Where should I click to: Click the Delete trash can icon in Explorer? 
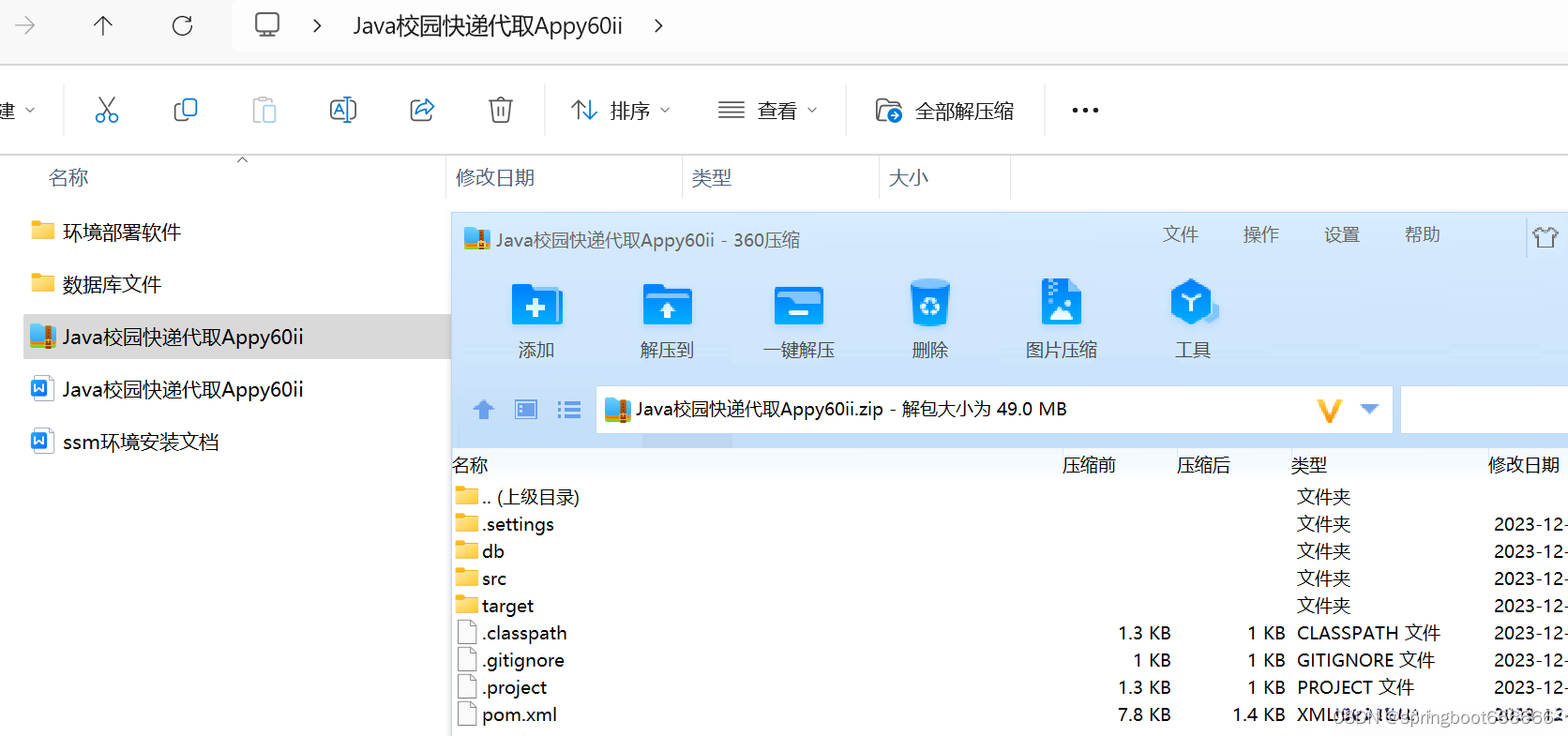501,110
